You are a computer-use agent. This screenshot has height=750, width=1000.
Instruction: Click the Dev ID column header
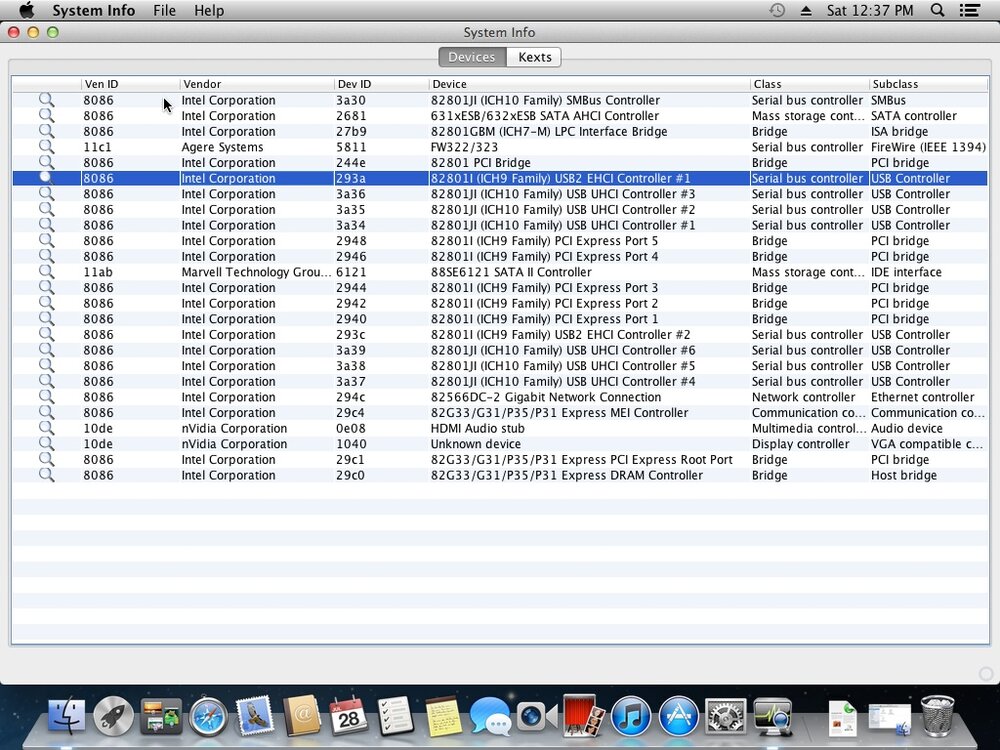coord(380,84)
